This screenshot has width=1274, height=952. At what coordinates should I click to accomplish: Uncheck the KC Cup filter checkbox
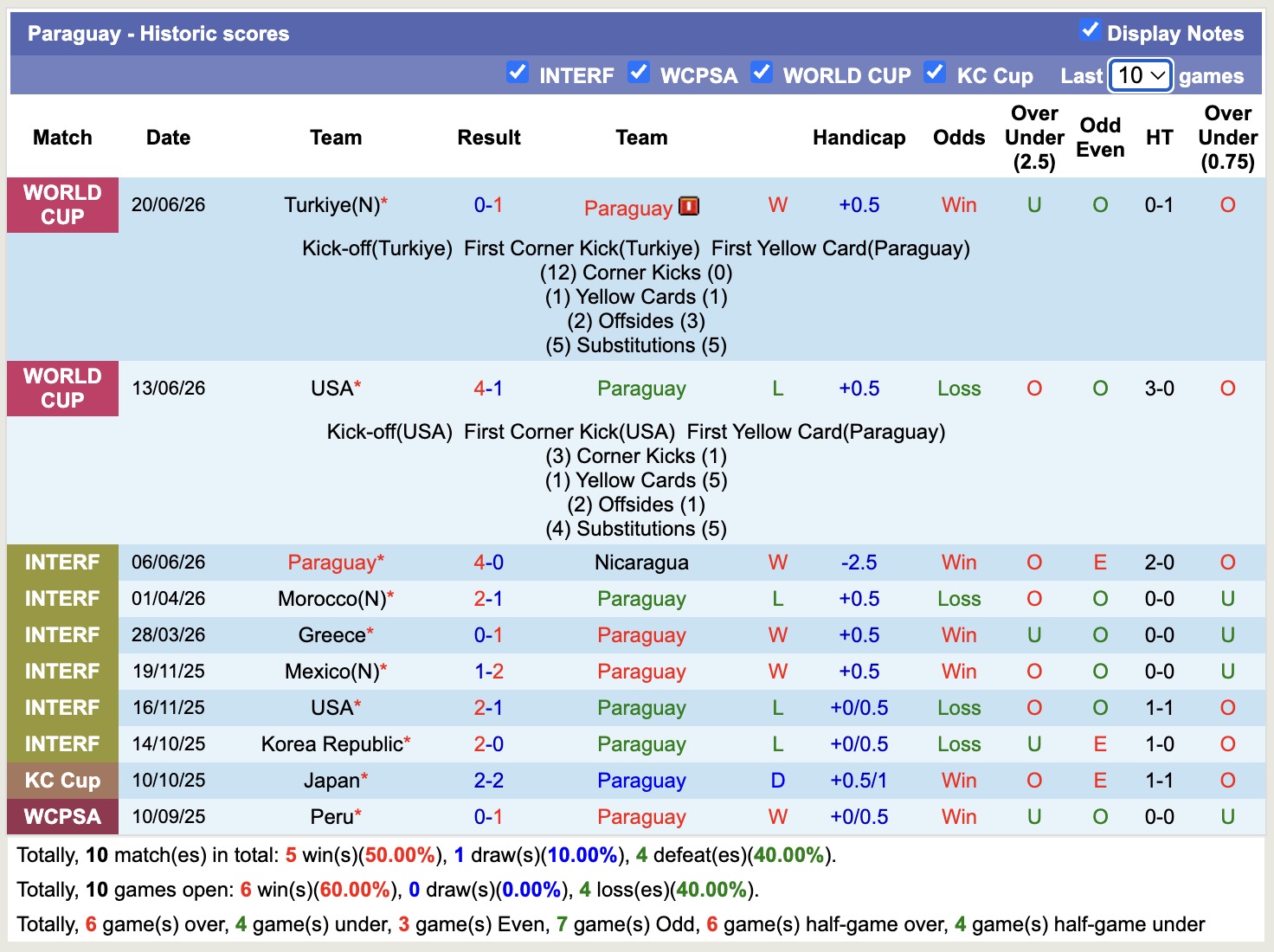tap(935, 72)
